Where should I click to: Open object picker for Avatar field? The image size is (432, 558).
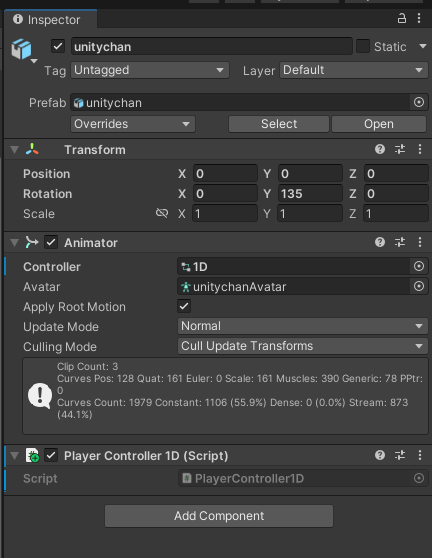click(419, 286)
